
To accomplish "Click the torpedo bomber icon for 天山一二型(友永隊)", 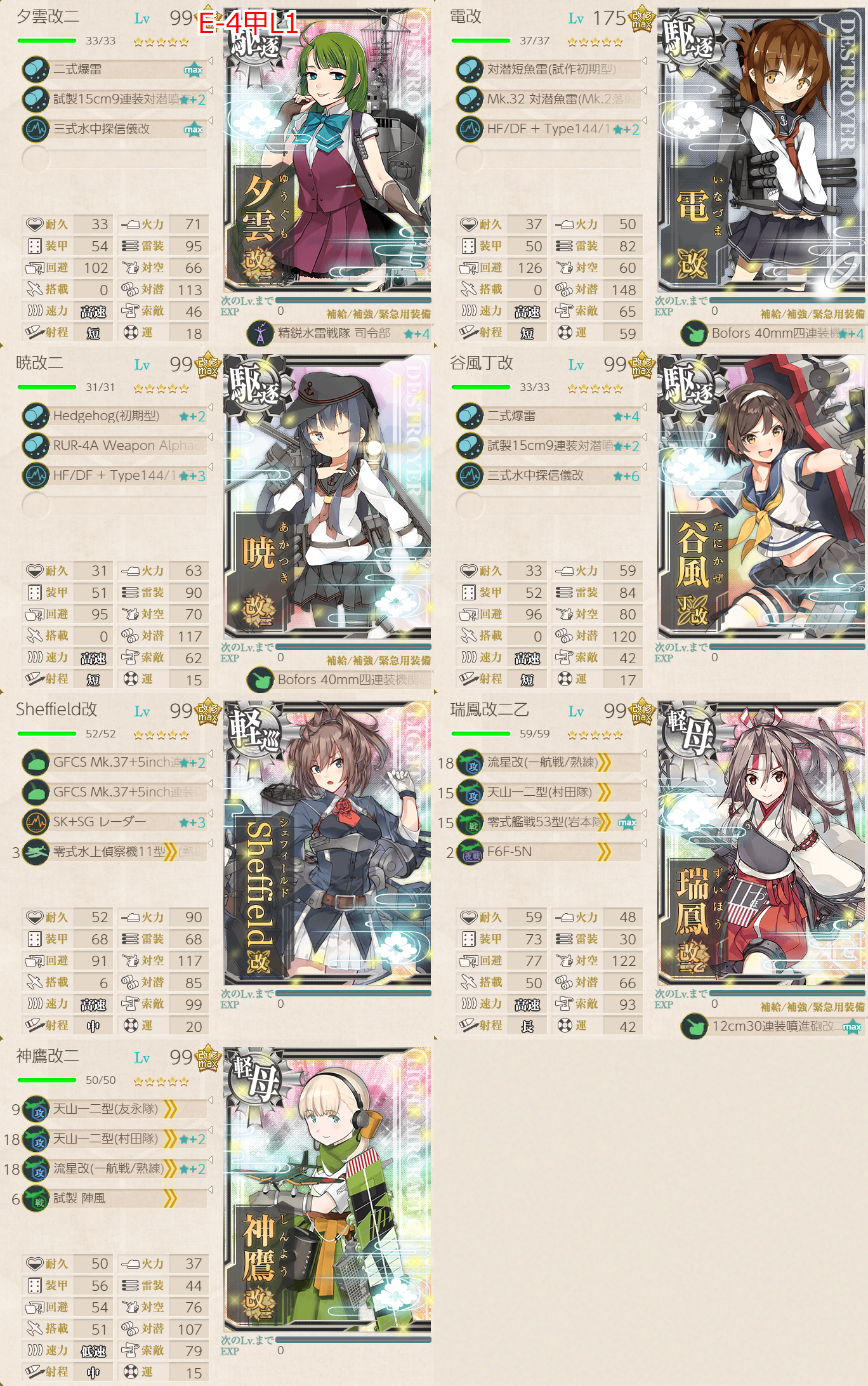I will pos(36,1110).
